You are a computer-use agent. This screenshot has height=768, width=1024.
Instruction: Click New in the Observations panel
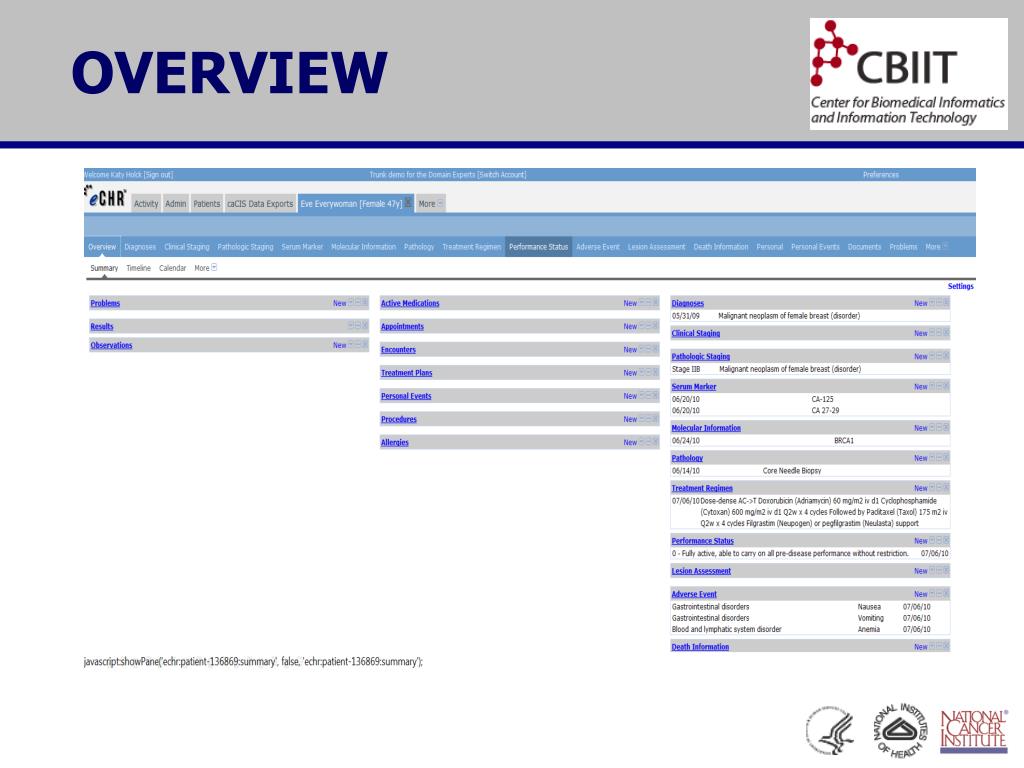coord(339,345)
